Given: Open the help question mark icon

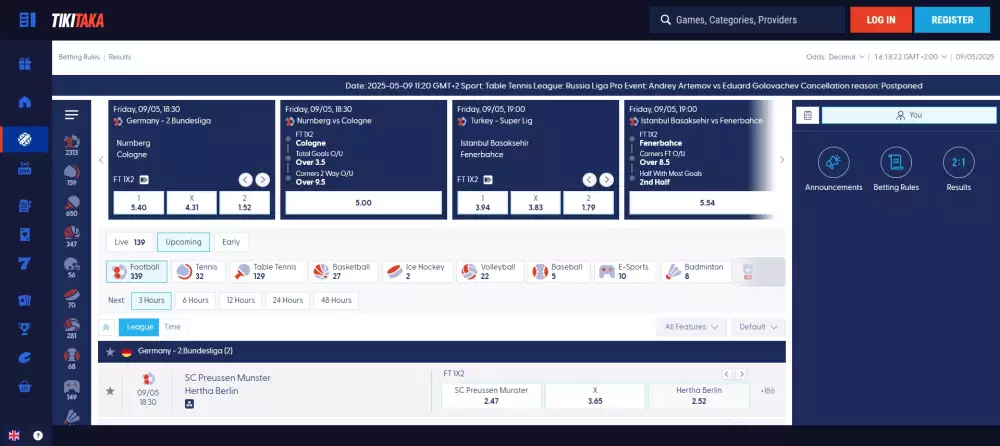Looking at the screenshot, I should point(38,436).
